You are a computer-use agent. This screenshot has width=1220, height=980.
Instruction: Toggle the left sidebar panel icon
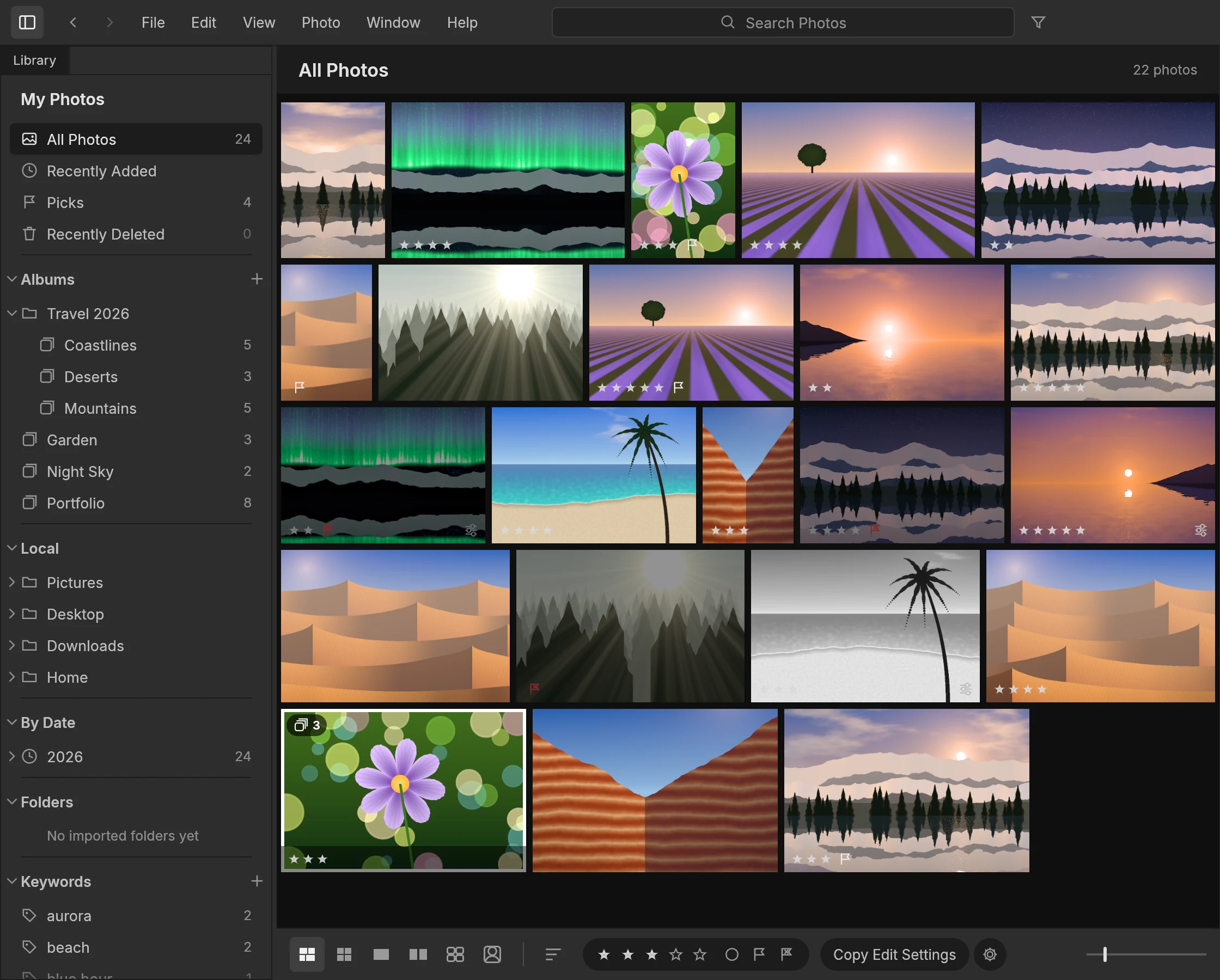tap(27, 23)
